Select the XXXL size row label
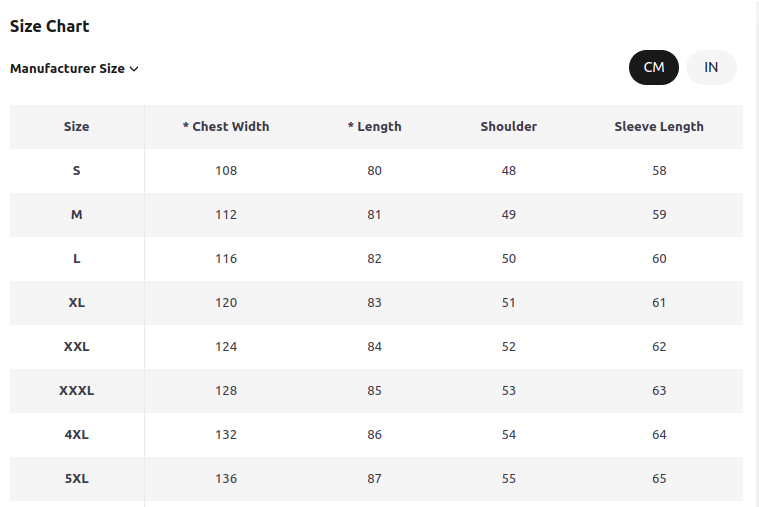 coord(76,391)
